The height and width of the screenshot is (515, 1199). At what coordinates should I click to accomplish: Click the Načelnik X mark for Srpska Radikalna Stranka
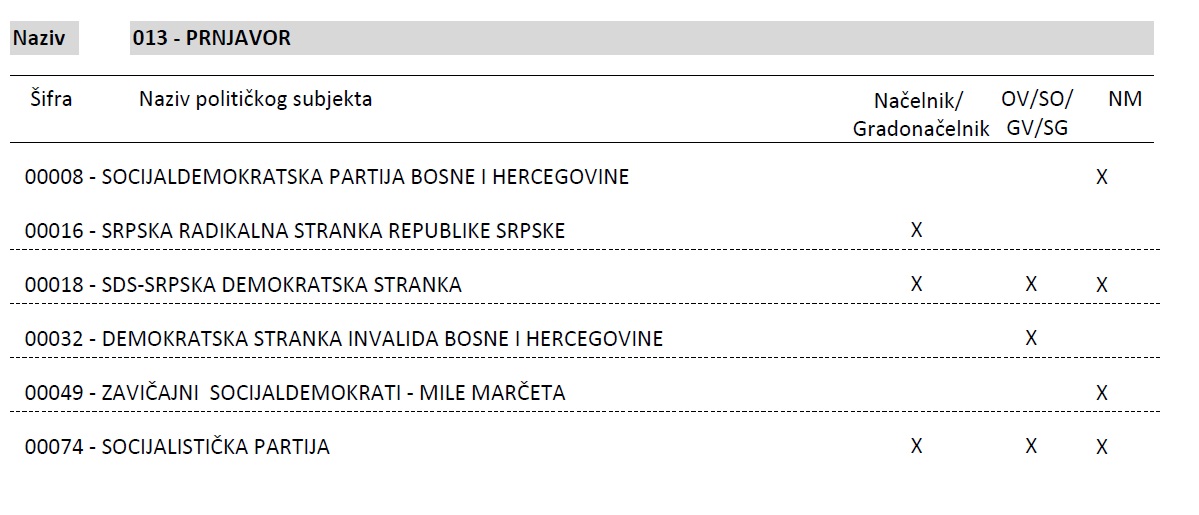(916, 230)
